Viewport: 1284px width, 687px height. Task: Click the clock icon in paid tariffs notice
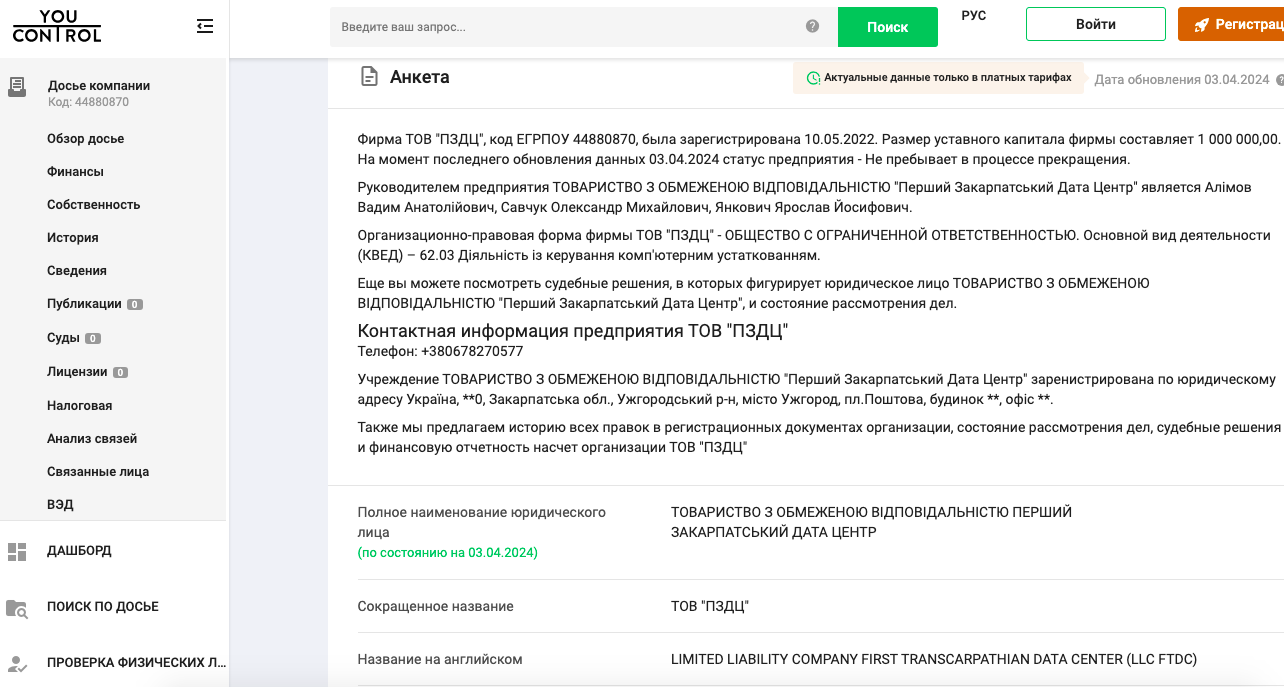click(x=814, y=78)
